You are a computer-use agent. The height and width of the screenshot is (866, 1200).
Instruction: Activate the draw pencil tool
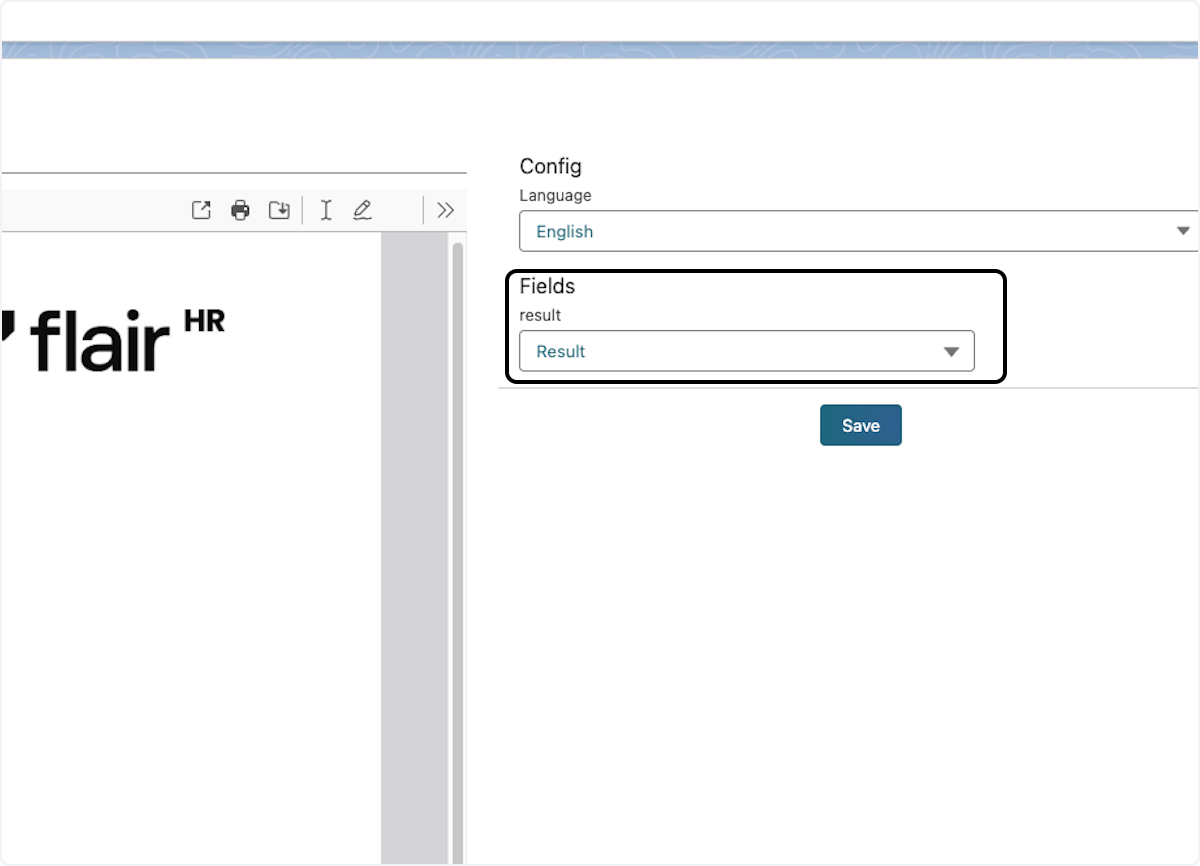pos(362,210)
